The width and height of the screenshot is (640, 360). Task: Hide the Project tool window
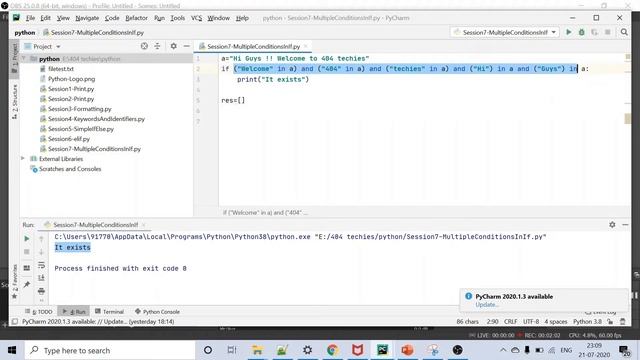tap(187, 46)
